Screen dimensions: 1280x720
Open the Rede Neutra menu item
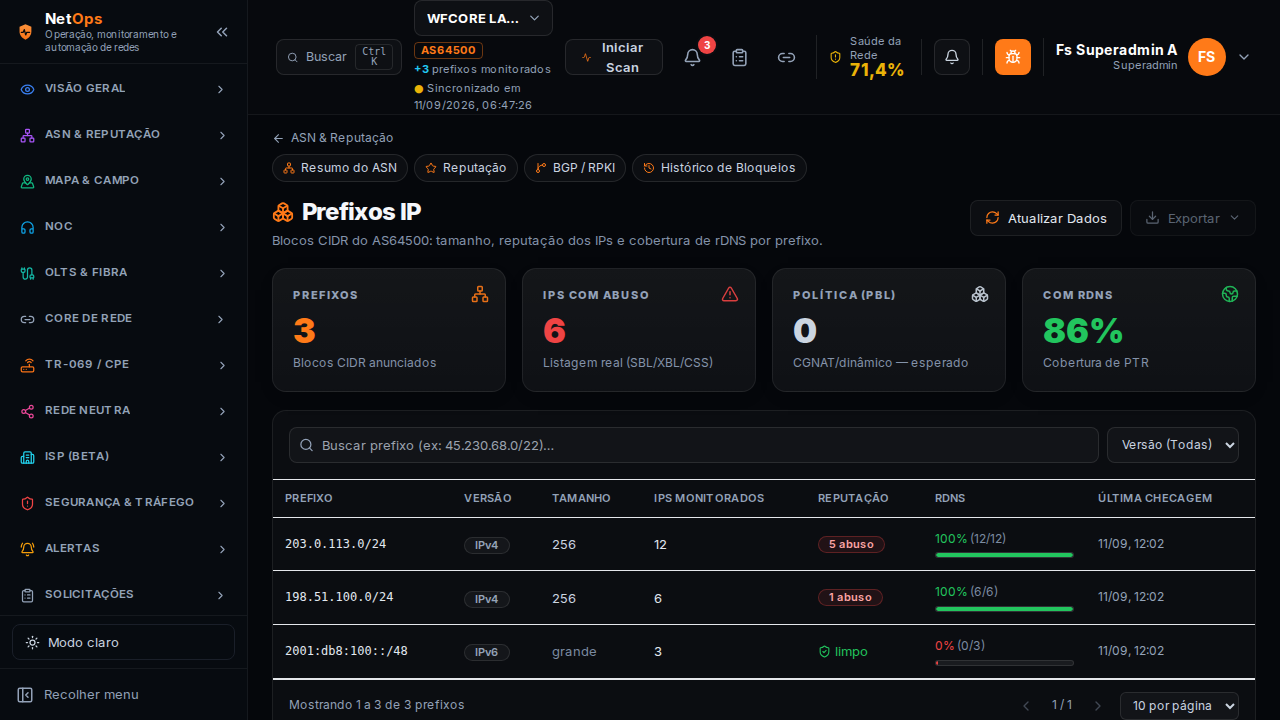click(123, 411)
